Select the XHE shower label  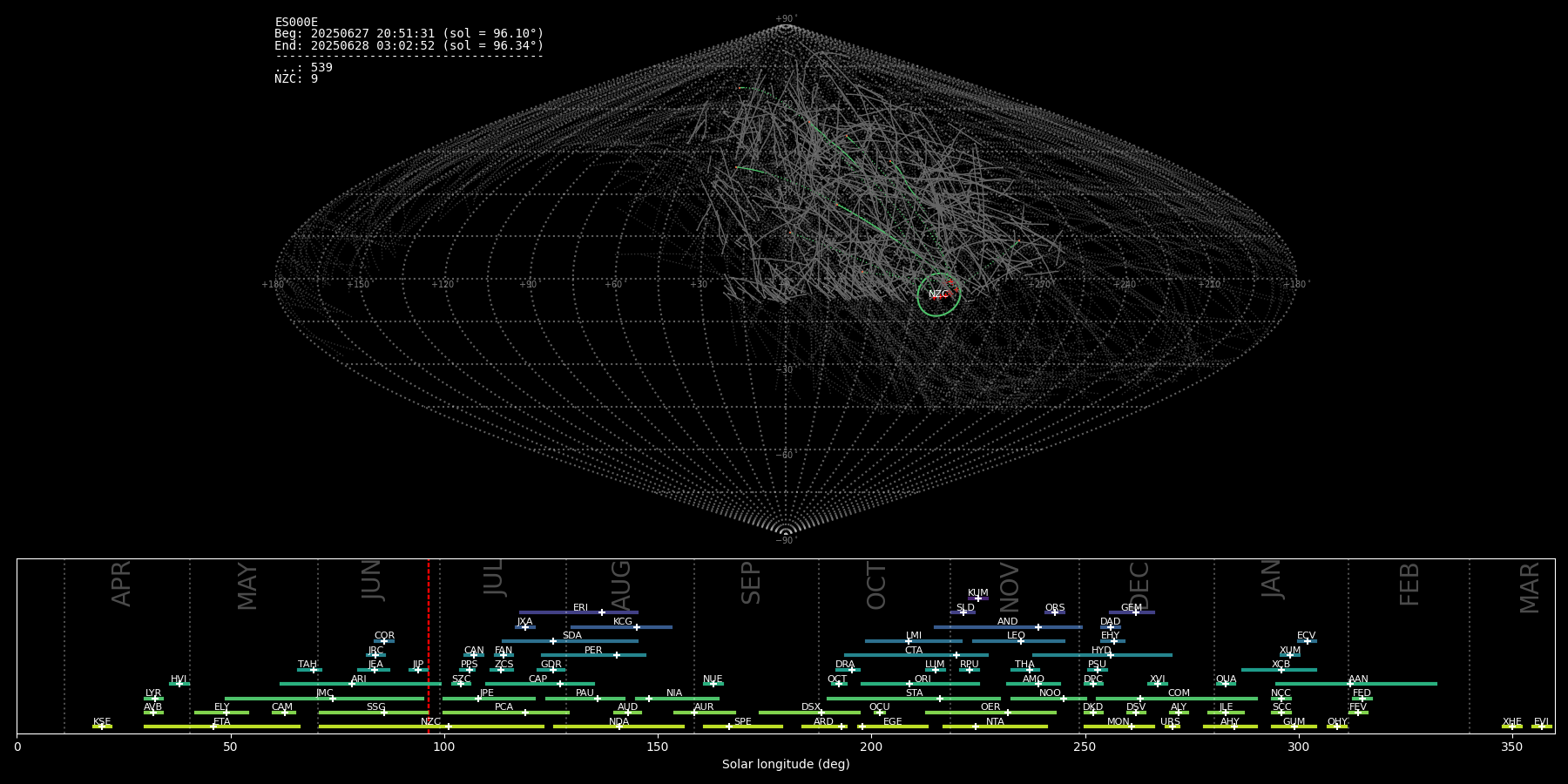pos(1512,722)
